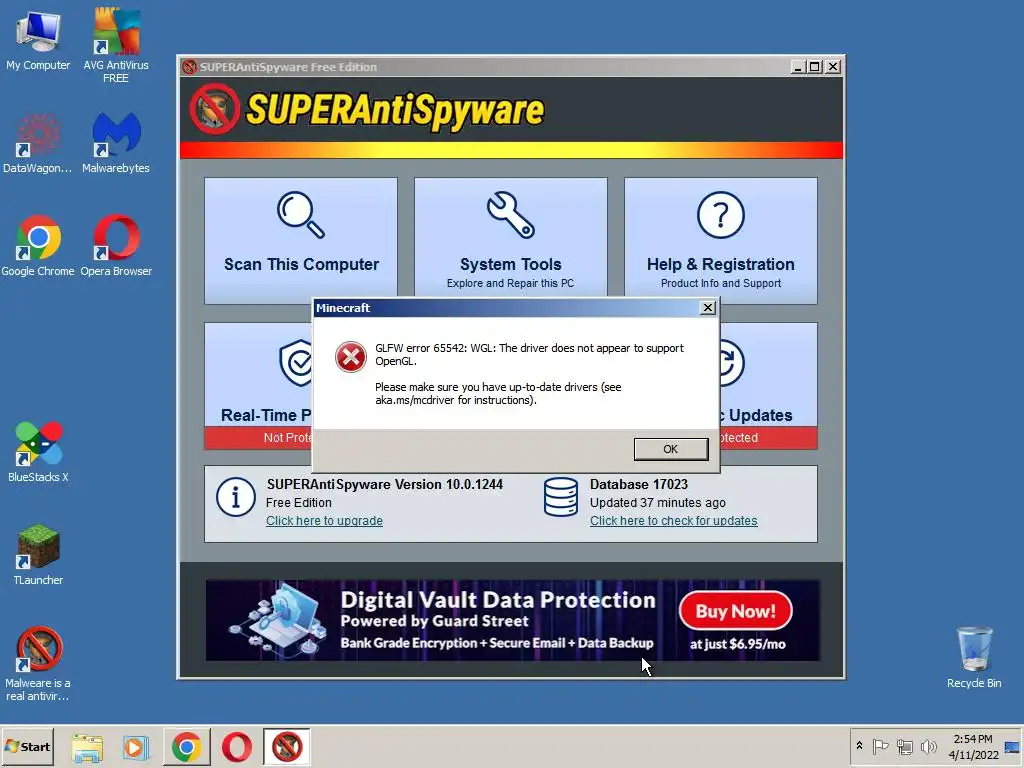Open System Tools tile
Image resolution: width=1024 pixels, height=768 pixels.
coord(511,236)
